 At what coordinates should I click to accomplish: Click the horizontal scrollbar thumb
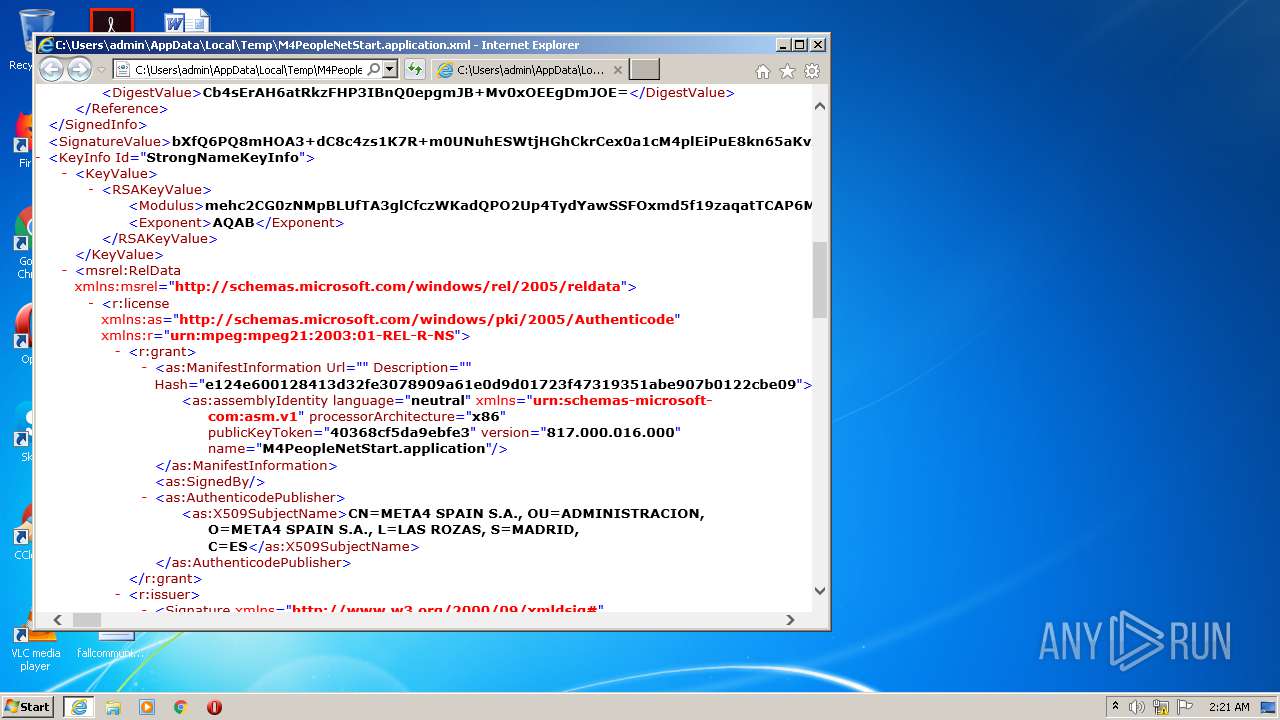point(86,620)
